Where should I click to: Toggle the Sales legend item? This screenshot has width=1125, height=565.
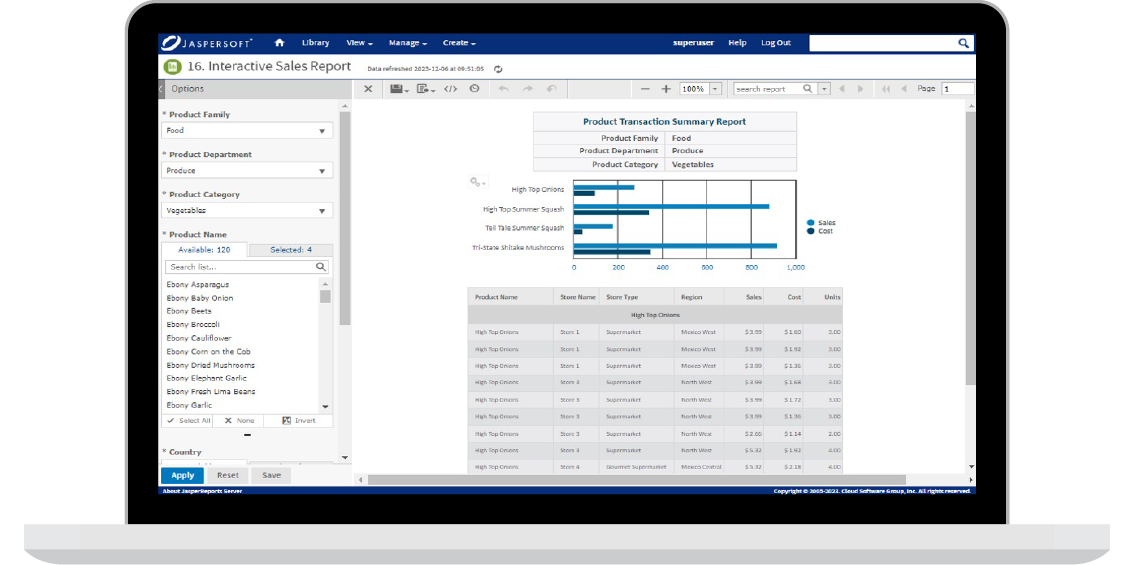822,223
